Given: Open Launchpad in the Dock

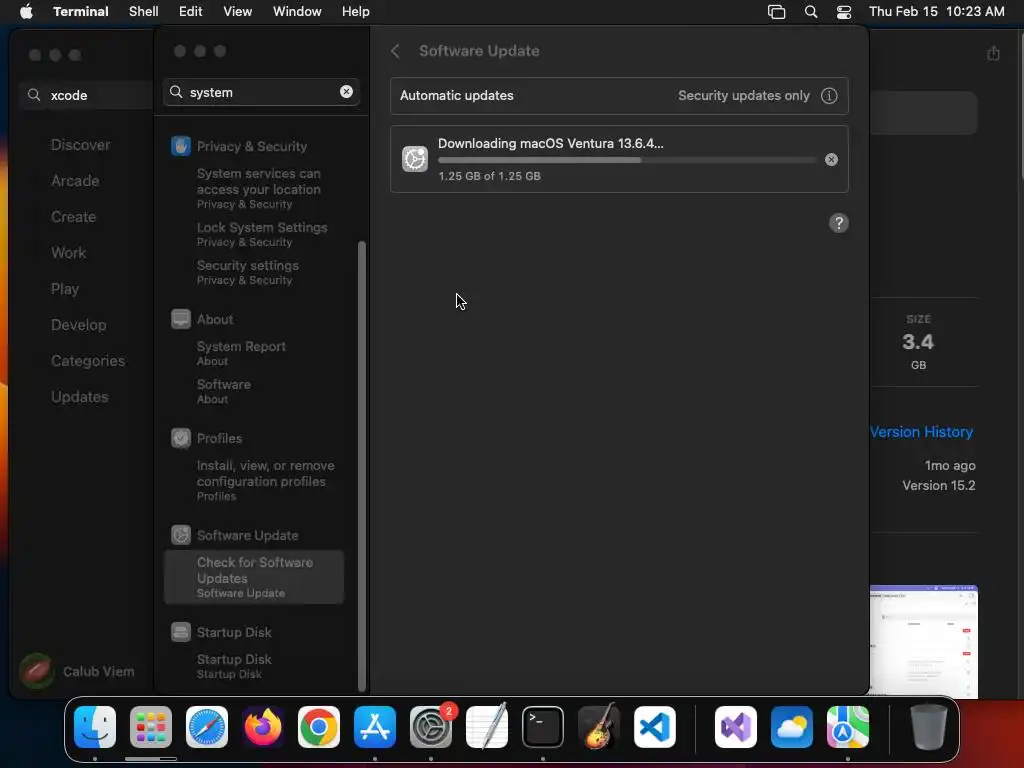Looking at the screenshot, I should [151, 727].
